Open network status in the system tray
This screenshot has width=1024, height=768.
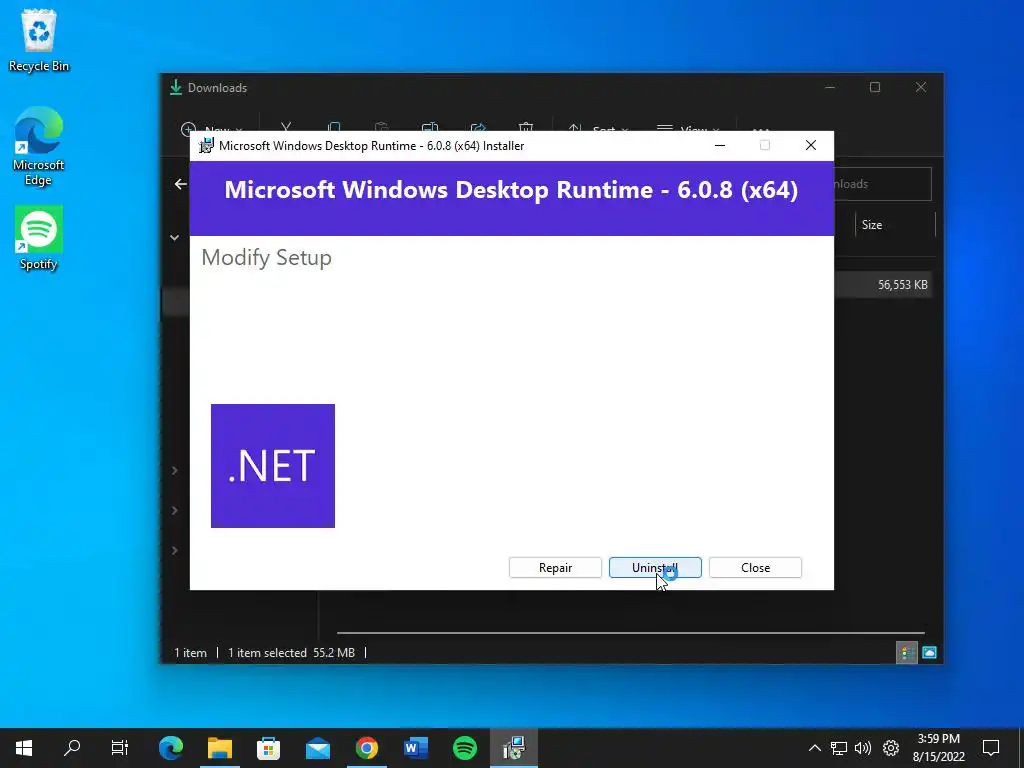tap(839, 748)
